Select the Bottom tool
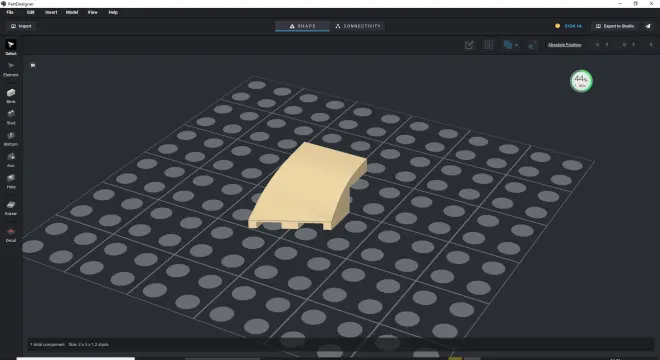 pos(11,139)
